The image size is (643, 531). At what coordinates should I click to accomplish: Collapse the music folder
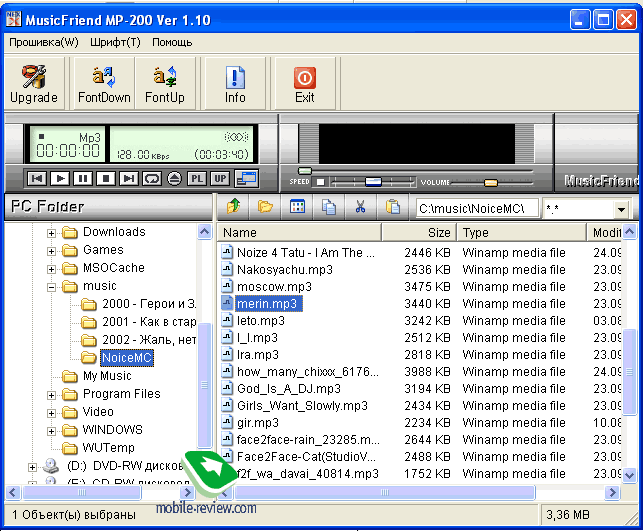(51, 287)
